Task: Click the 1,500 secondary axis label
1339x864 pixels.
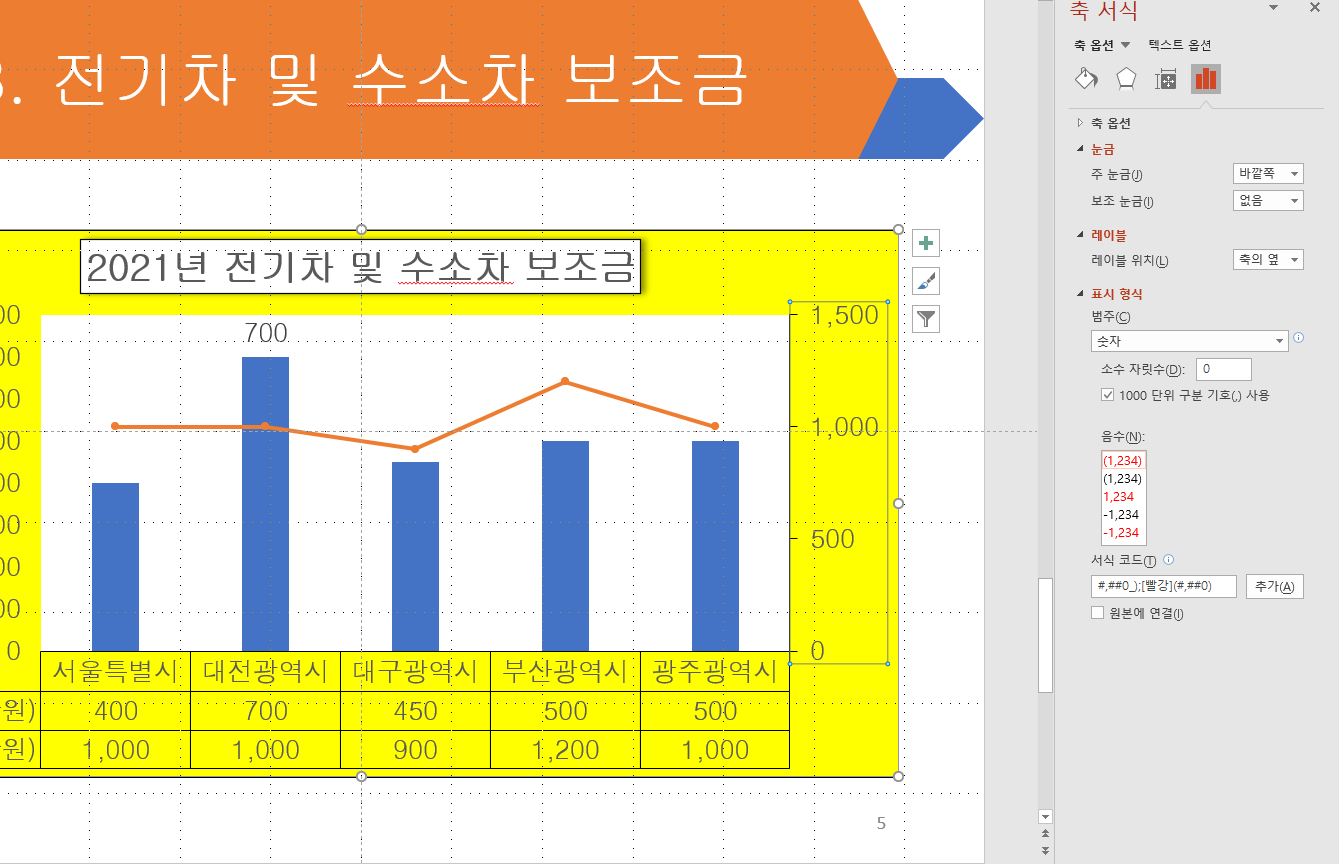Action: click(846, 316)
